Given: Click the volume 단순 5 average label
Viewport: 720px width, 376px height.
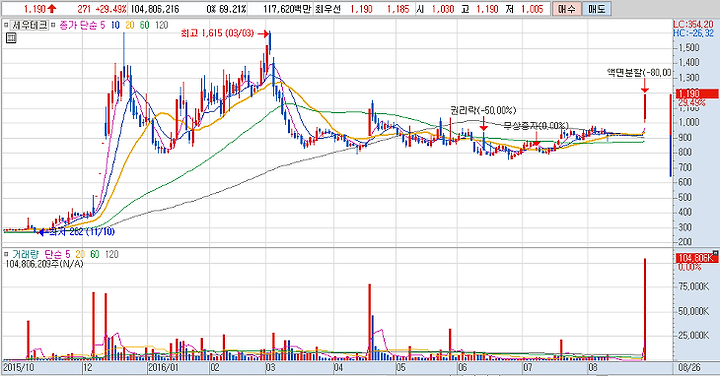Looking at the screenshot, I should coord(57,254).
